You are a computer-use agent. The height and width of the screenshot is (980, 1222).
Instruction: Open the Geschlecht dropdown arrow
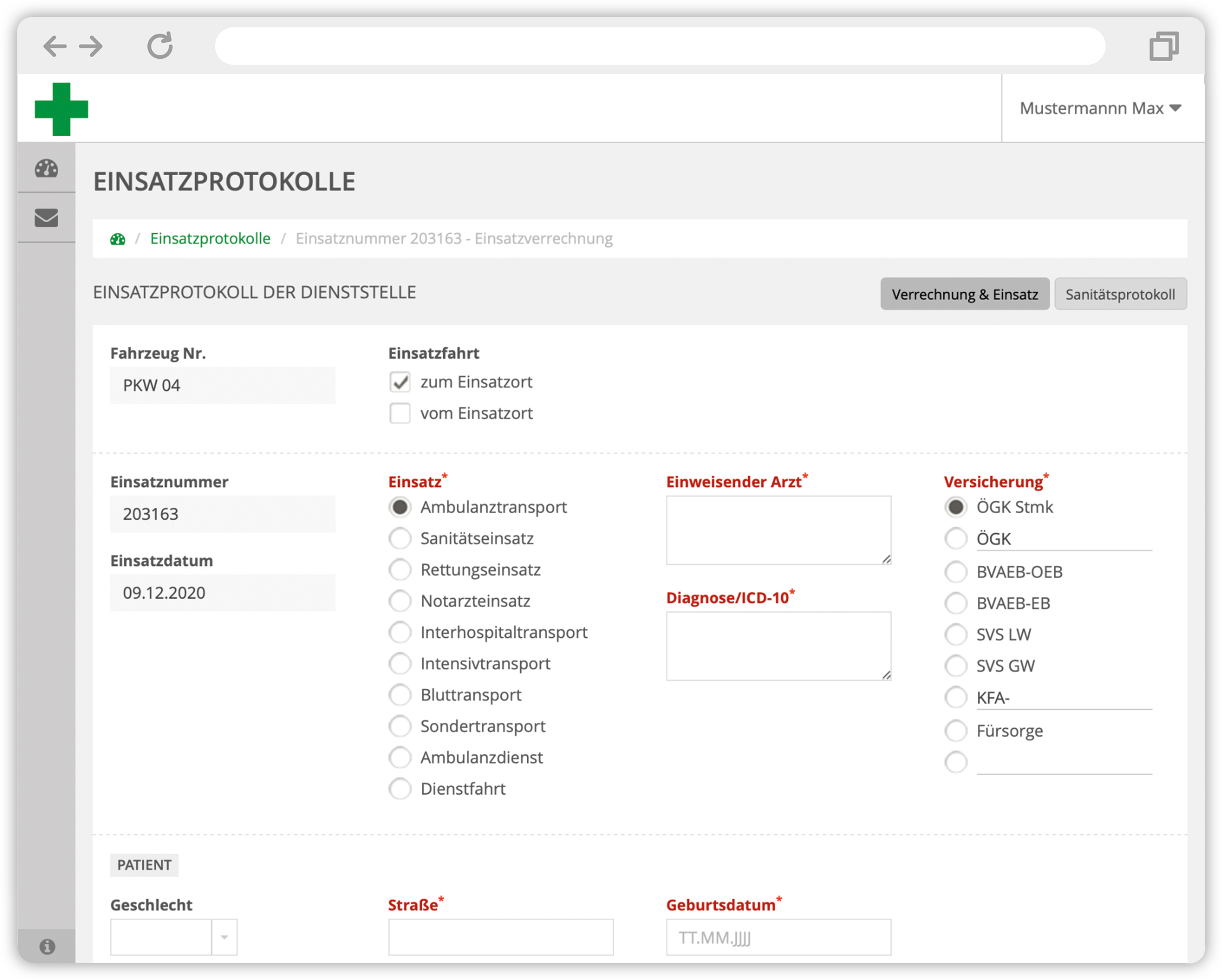(225, 937)
